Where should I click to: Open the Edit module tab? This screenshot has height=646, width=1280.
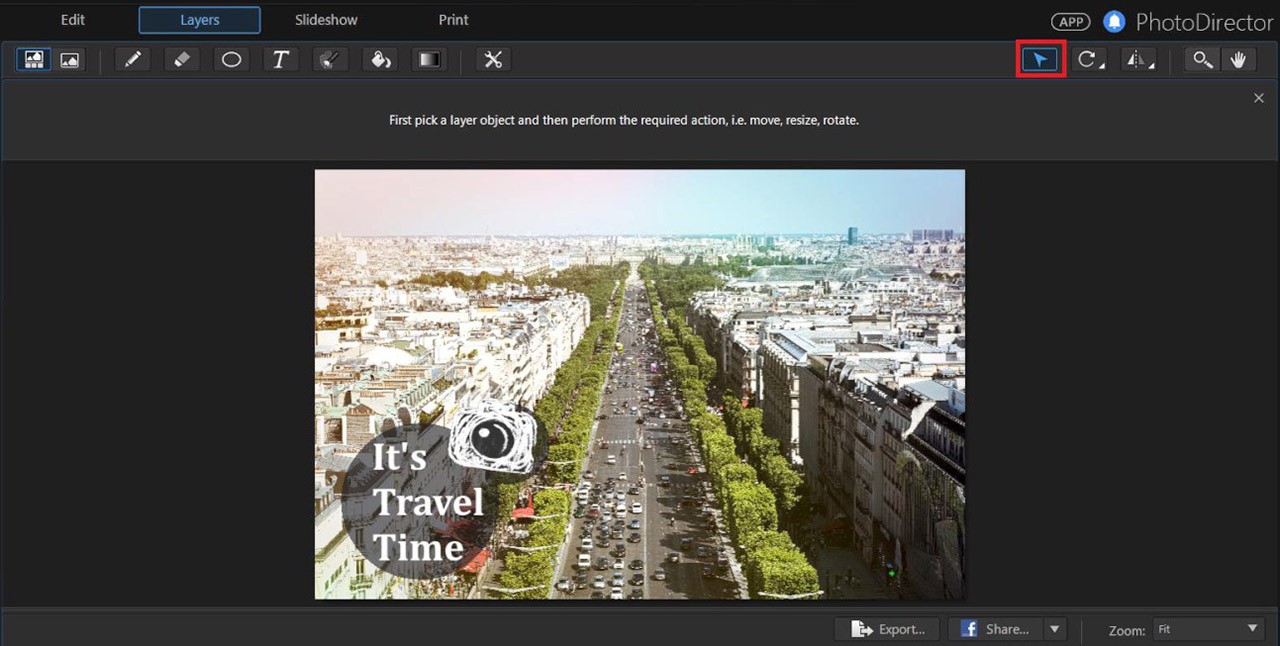click(73, 20)
